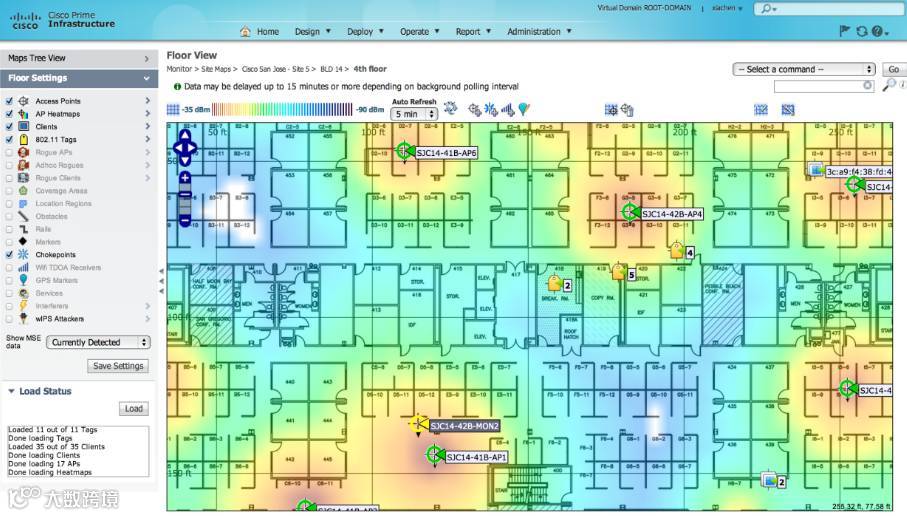Open the Auto Refresh 5 min dropdown
Image resolution: width=907 pixels, height=516 pixels.
tap(414, 114)
